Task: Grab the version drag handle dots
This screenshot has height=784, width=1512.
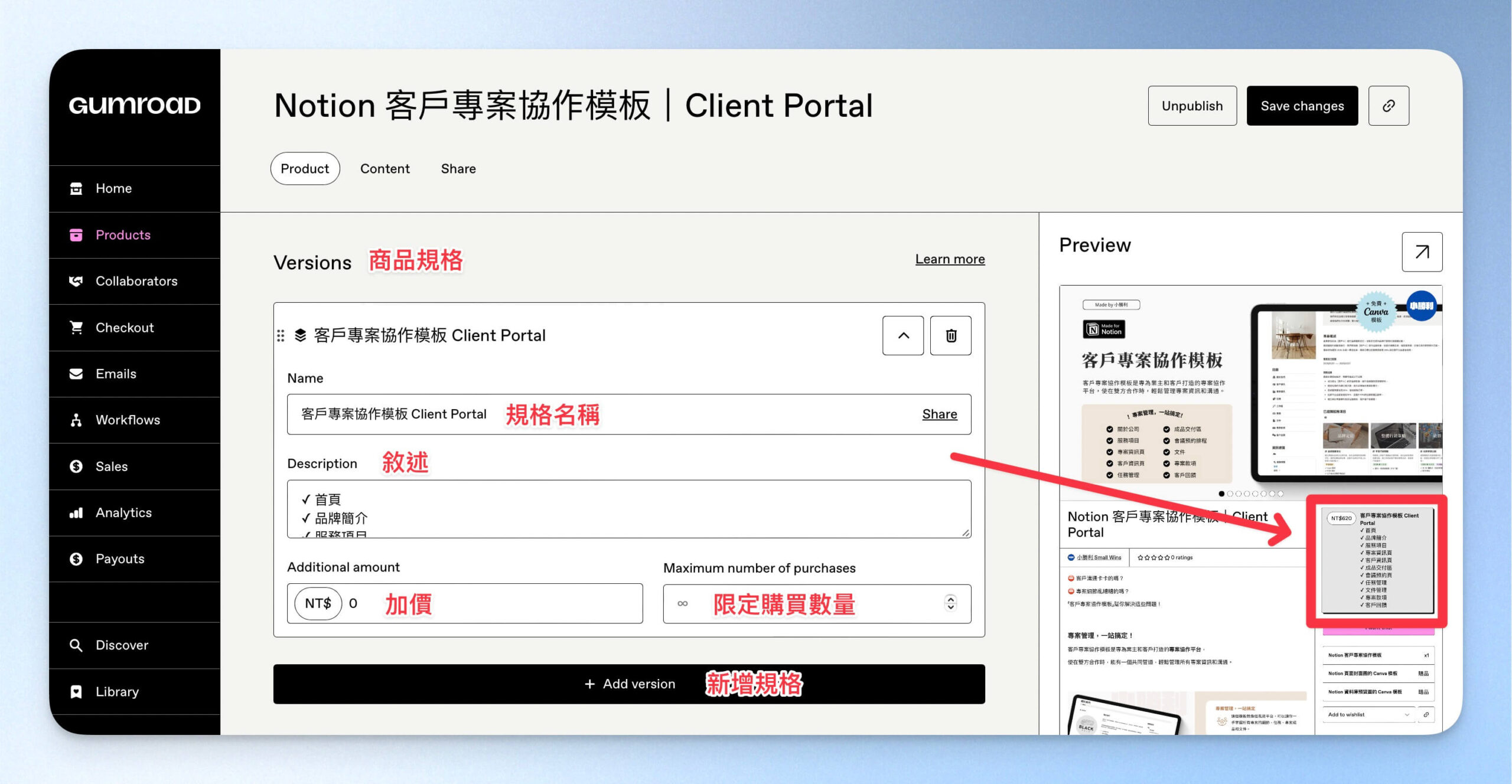Action: pos(281,335)
